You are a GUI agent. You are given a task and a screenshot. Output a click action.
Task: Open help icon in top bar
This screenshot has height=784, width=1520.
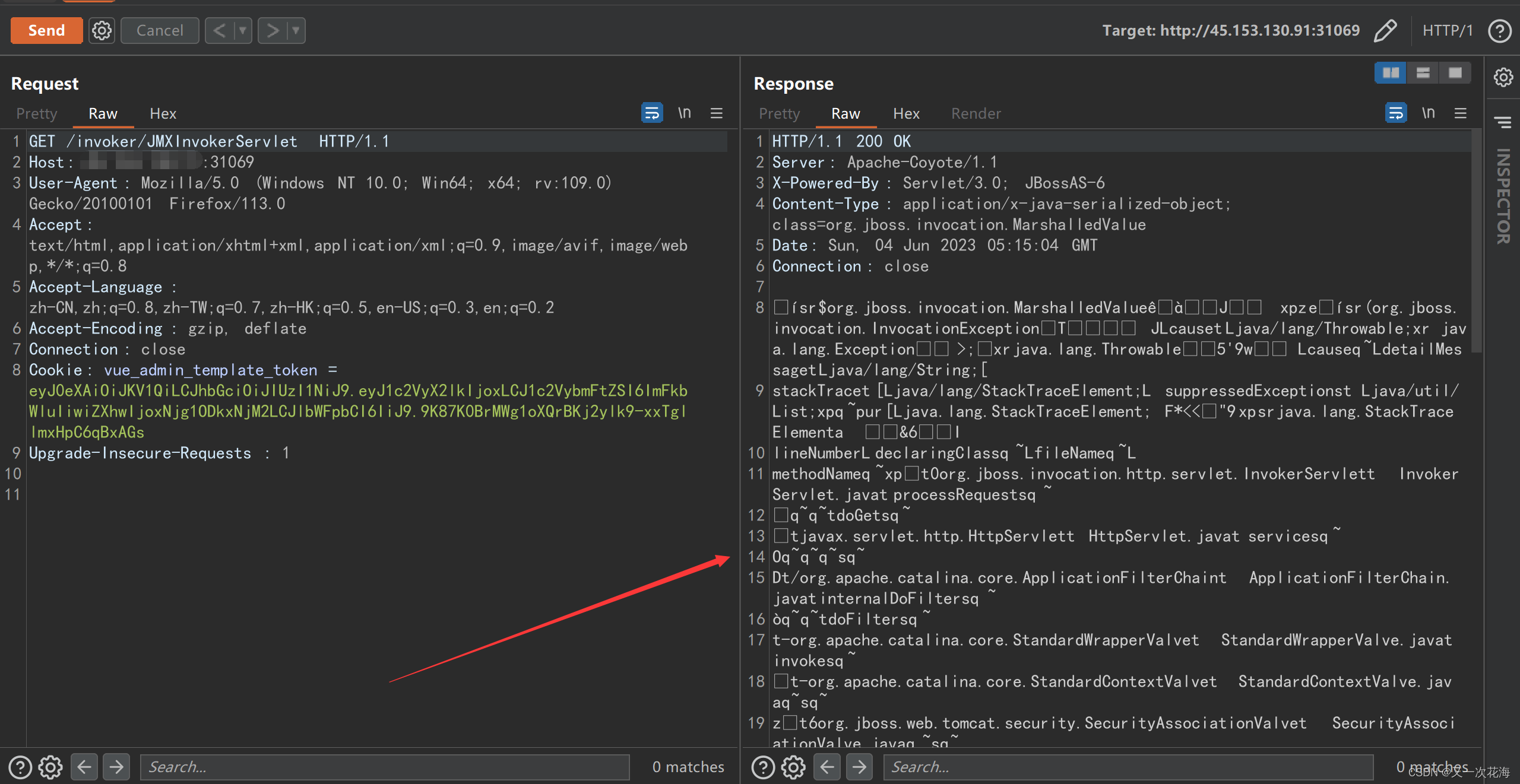click(x=1500, y=30)
